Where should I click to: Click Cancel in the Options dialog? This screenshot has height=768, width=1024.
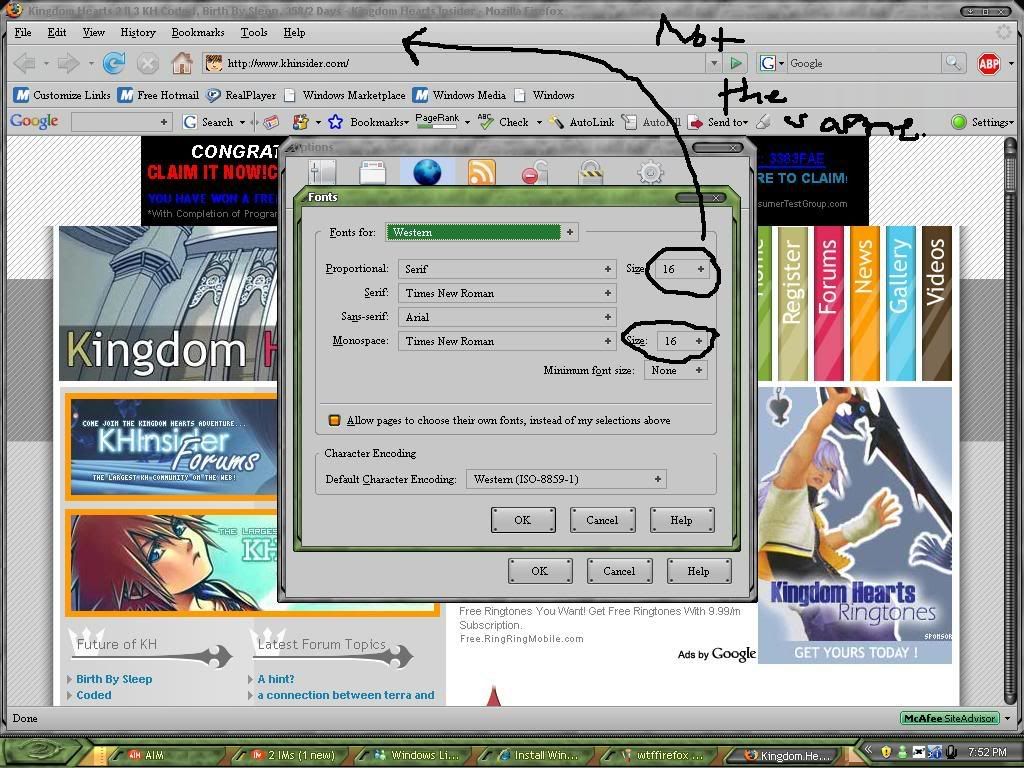[x=619, y=571]
